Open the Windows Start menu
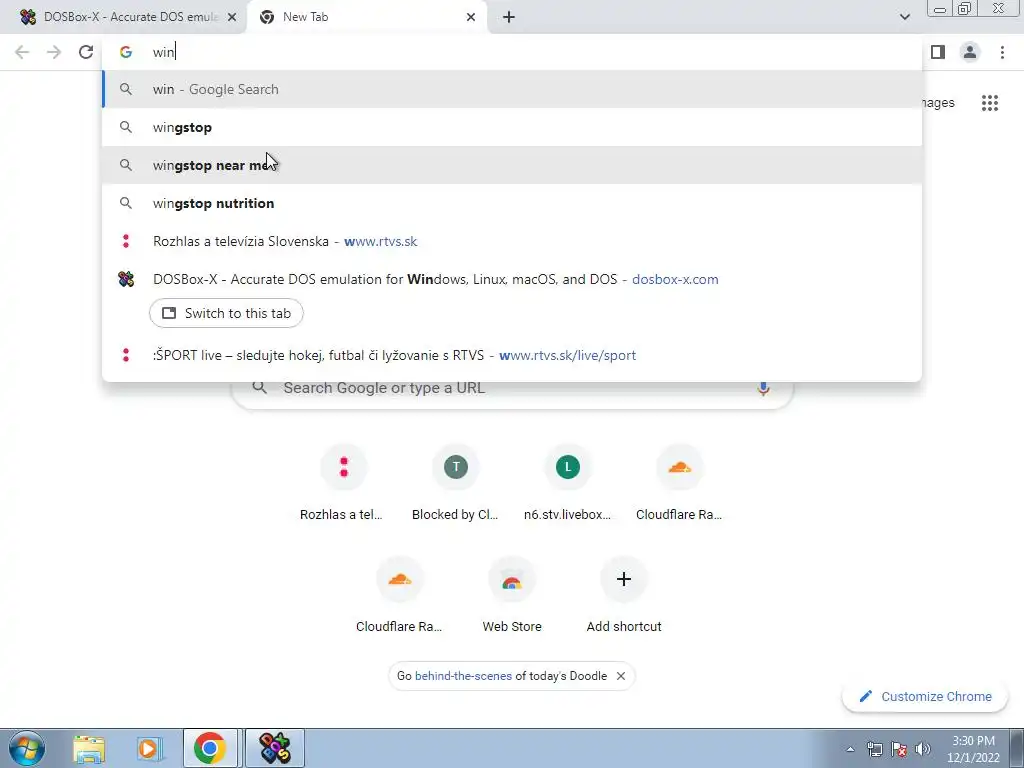Viewport: 1024px width, 768px height. pos(27,748)
